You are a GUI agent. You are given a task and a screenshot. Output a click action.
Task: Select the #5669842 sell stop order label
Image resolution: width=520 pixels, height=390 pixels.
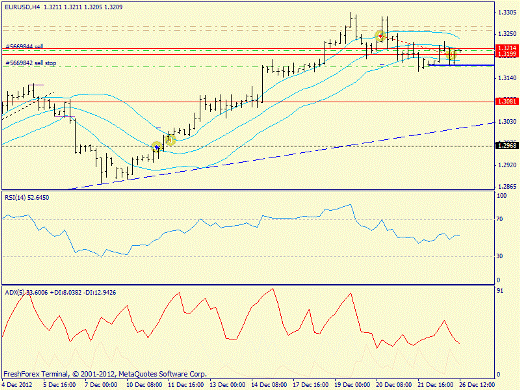pos(31,63)
